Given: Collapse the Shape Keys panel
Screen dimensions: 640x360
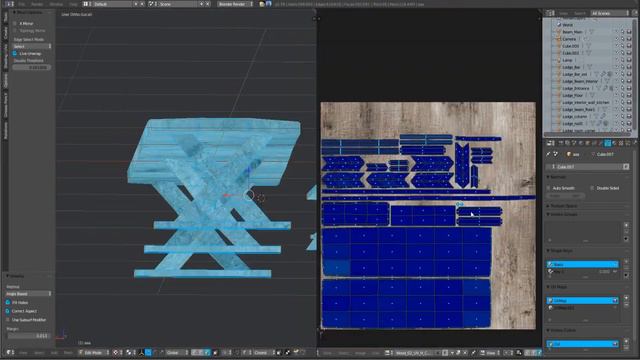Looking at the screenshot, I should coord(560,251).
